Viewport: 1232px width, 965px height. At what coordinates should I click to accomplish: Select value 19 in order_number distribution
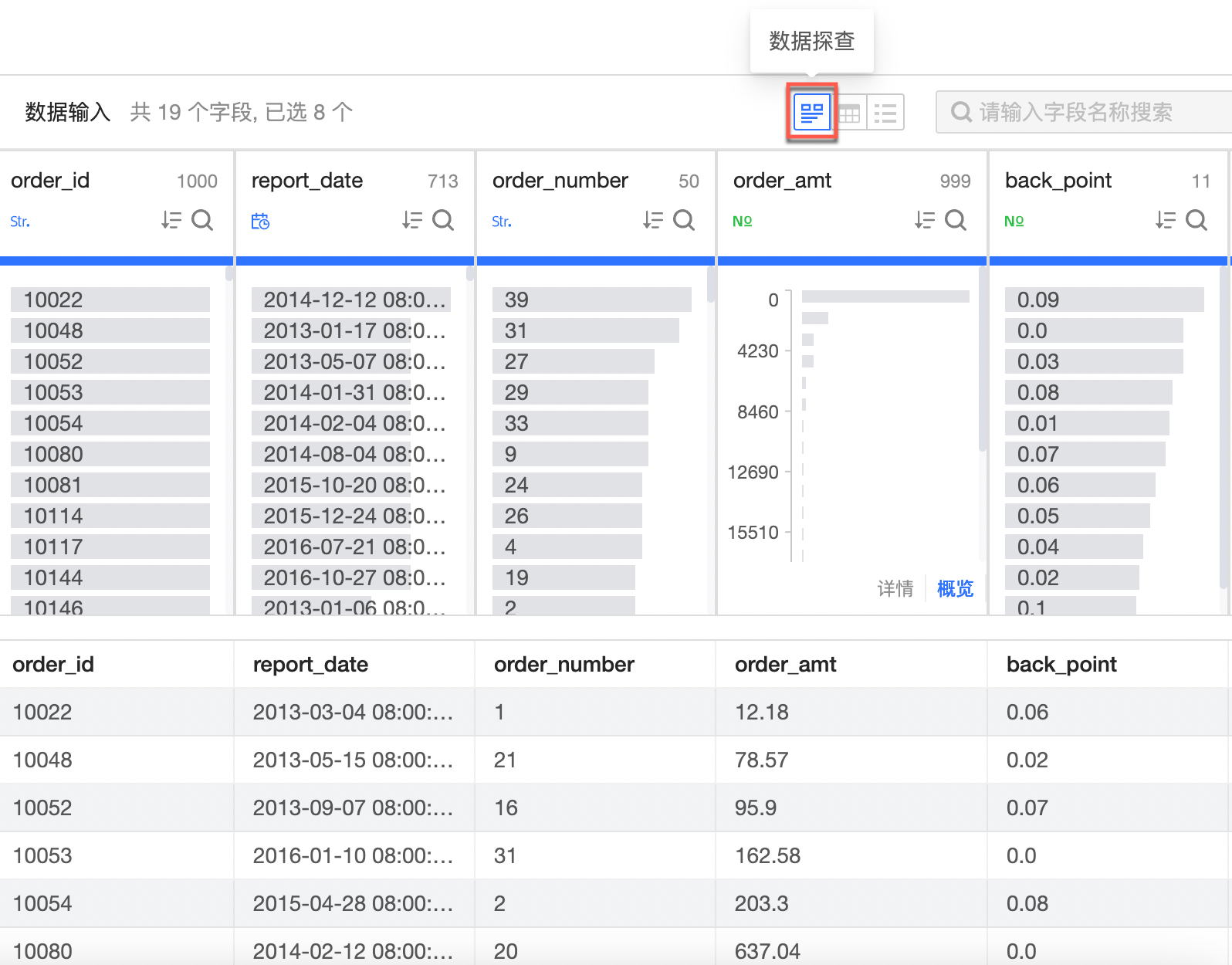point(564,577)
